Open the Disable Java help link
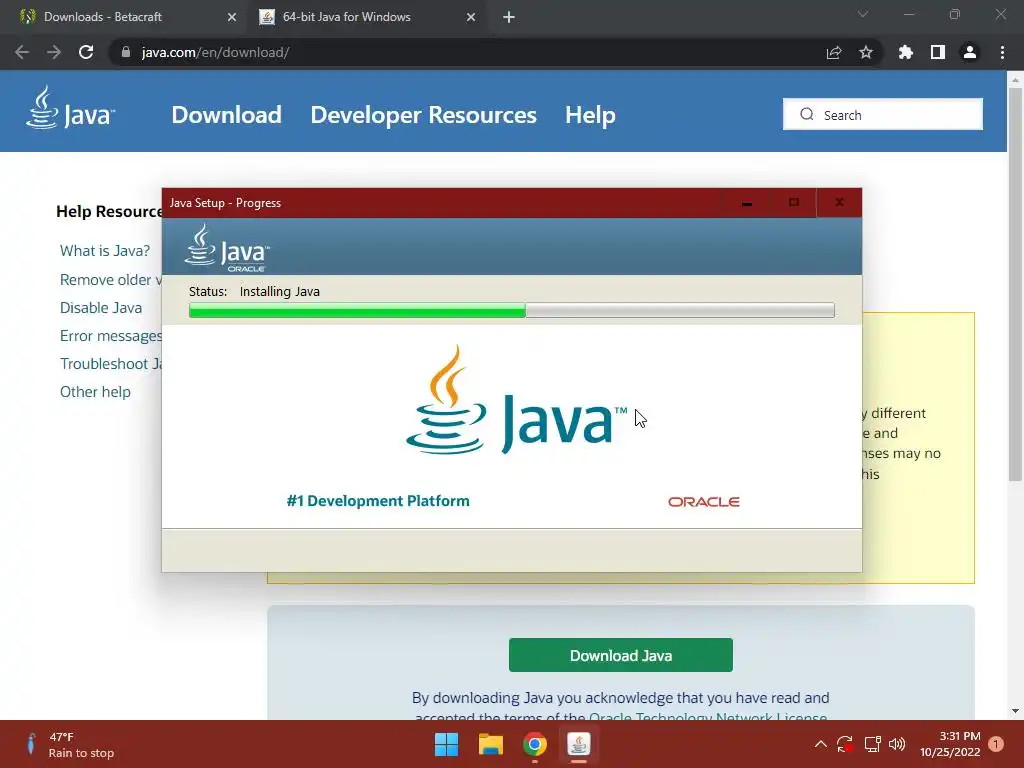 101,308
